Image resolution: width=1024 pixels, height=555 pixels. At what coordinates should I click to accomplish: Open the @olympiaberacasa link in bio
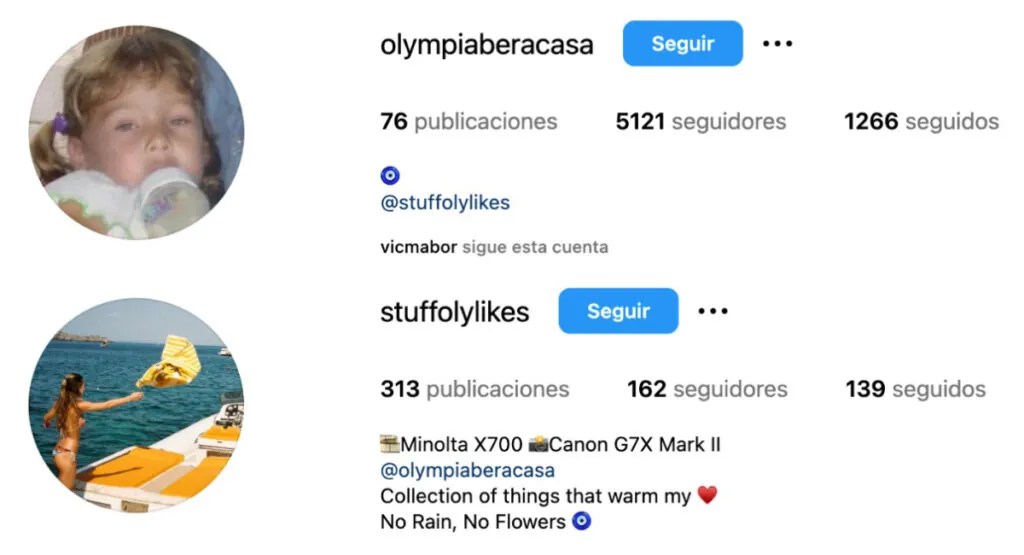pos(468,470)
